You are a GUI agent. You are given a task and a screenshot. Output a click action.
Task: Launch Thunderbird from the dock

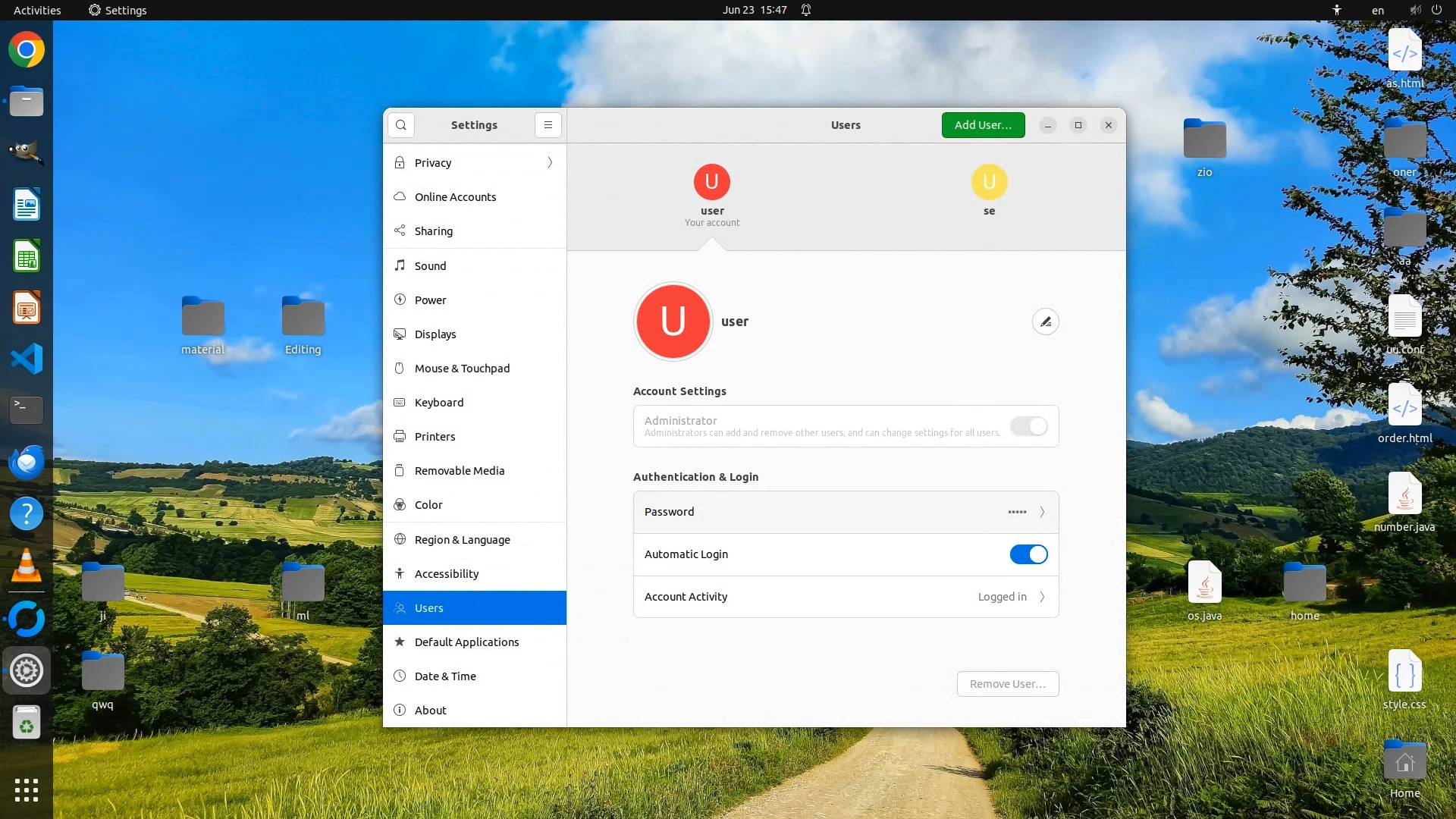pos(27,462)
